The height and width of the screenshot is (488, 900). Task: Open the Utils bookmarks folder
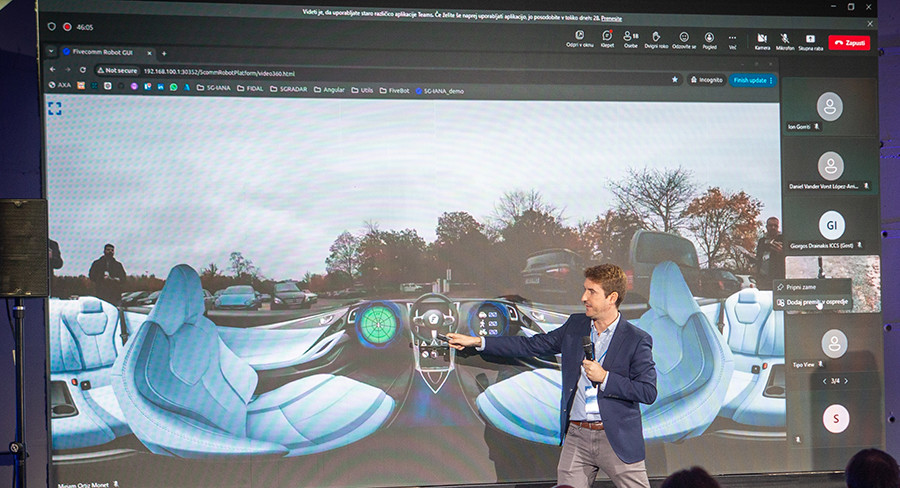(x=362, y=90)
